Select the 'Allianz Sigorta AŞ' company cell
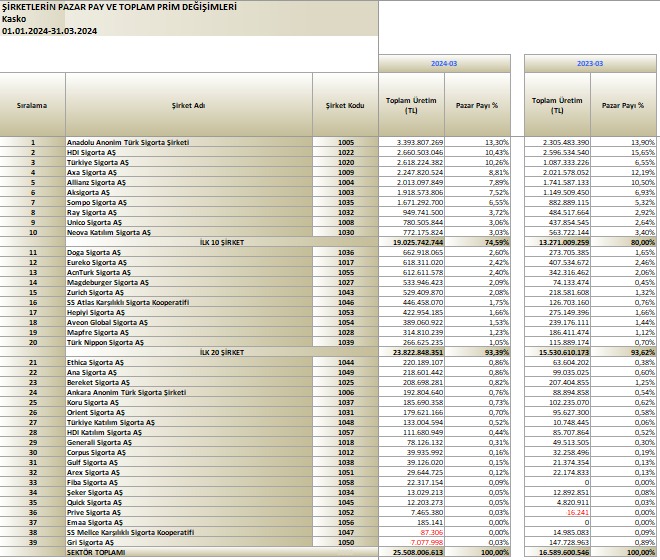 [x=189, y=182]
